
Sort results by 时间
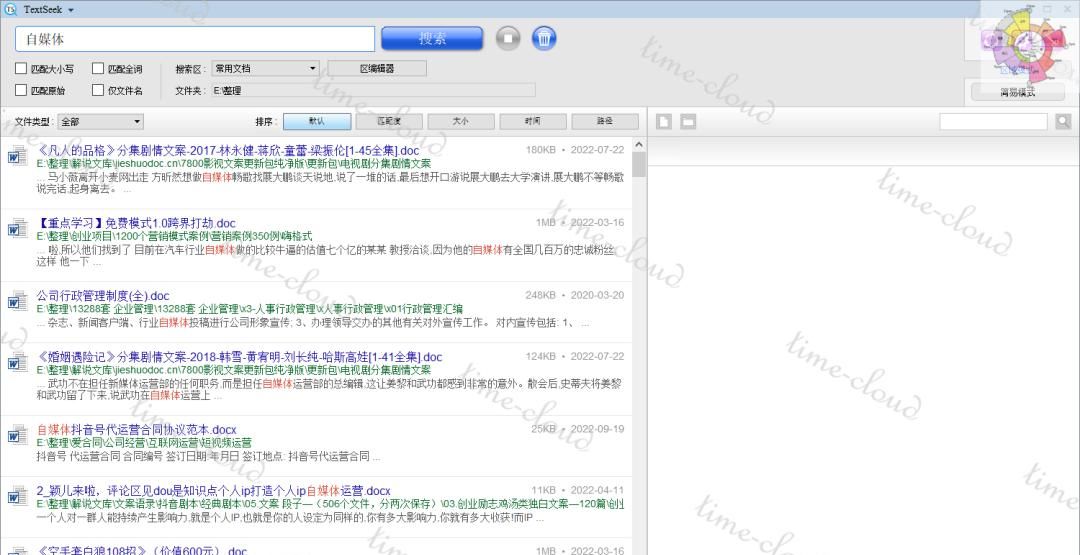coord(532,121)
